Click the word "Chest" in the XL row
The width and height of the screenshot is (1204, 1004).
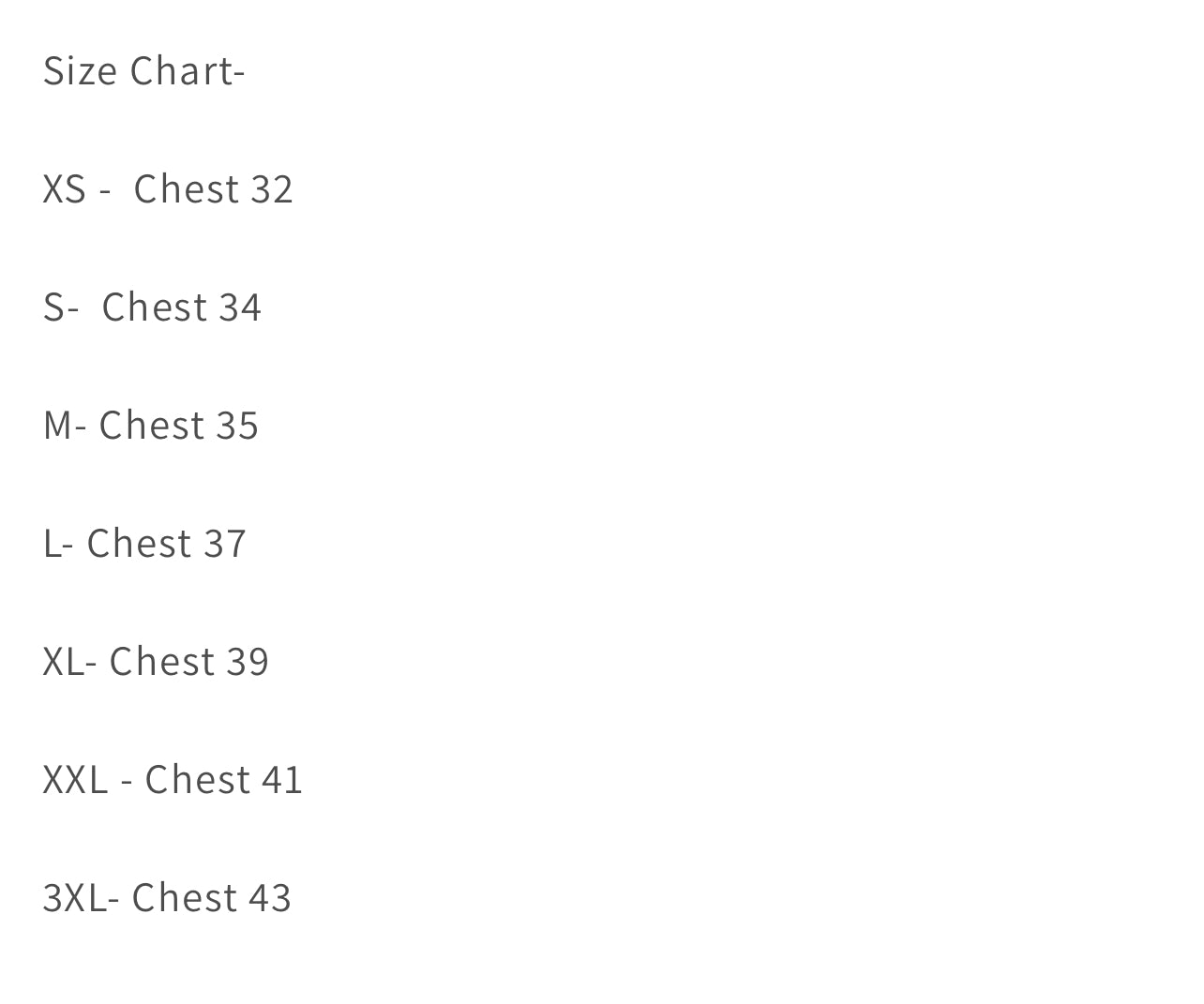[x=162, y=662]
